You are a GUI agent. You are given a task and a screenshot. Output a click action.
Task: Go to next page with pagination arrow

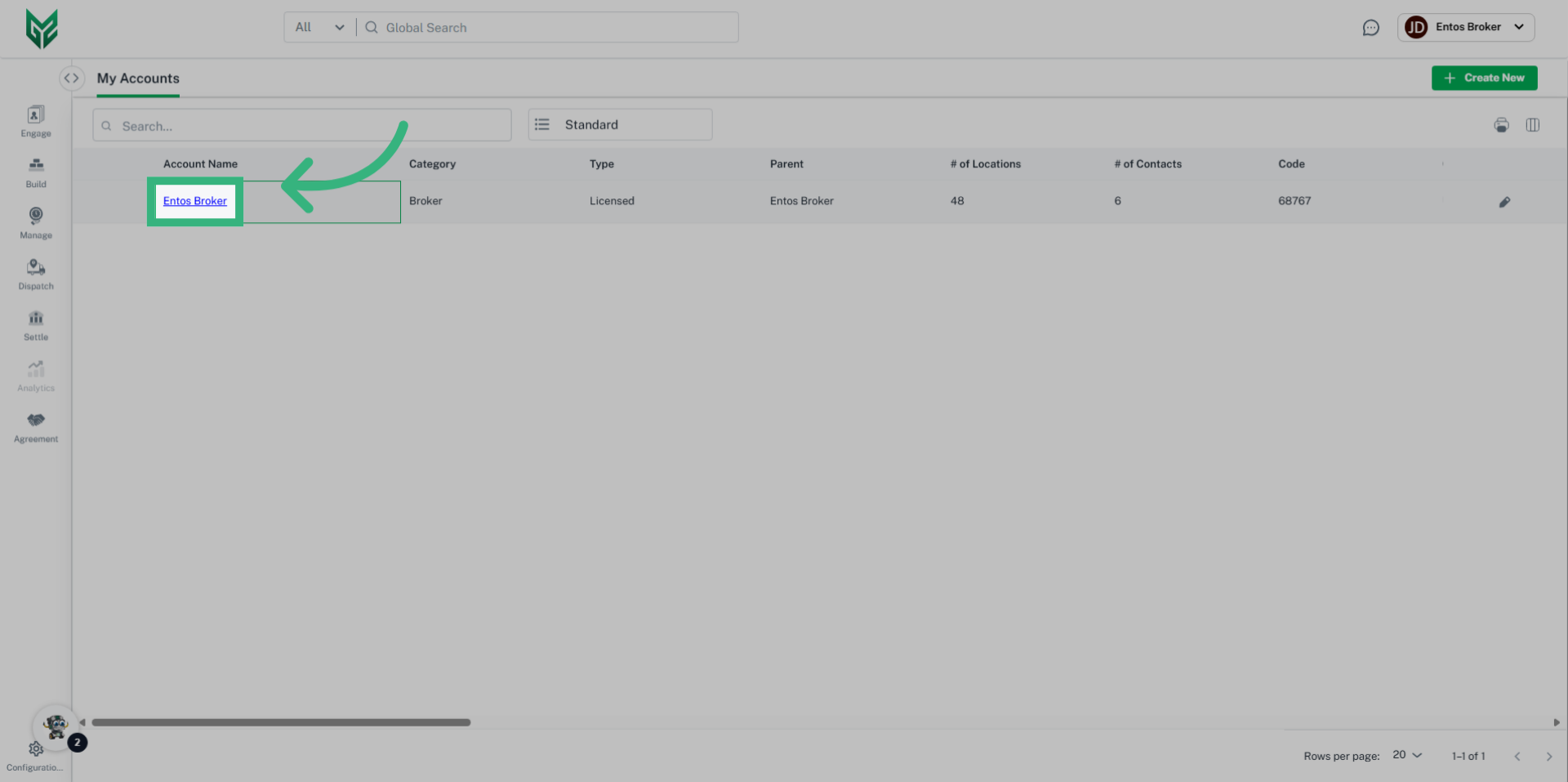[1548, 756]
